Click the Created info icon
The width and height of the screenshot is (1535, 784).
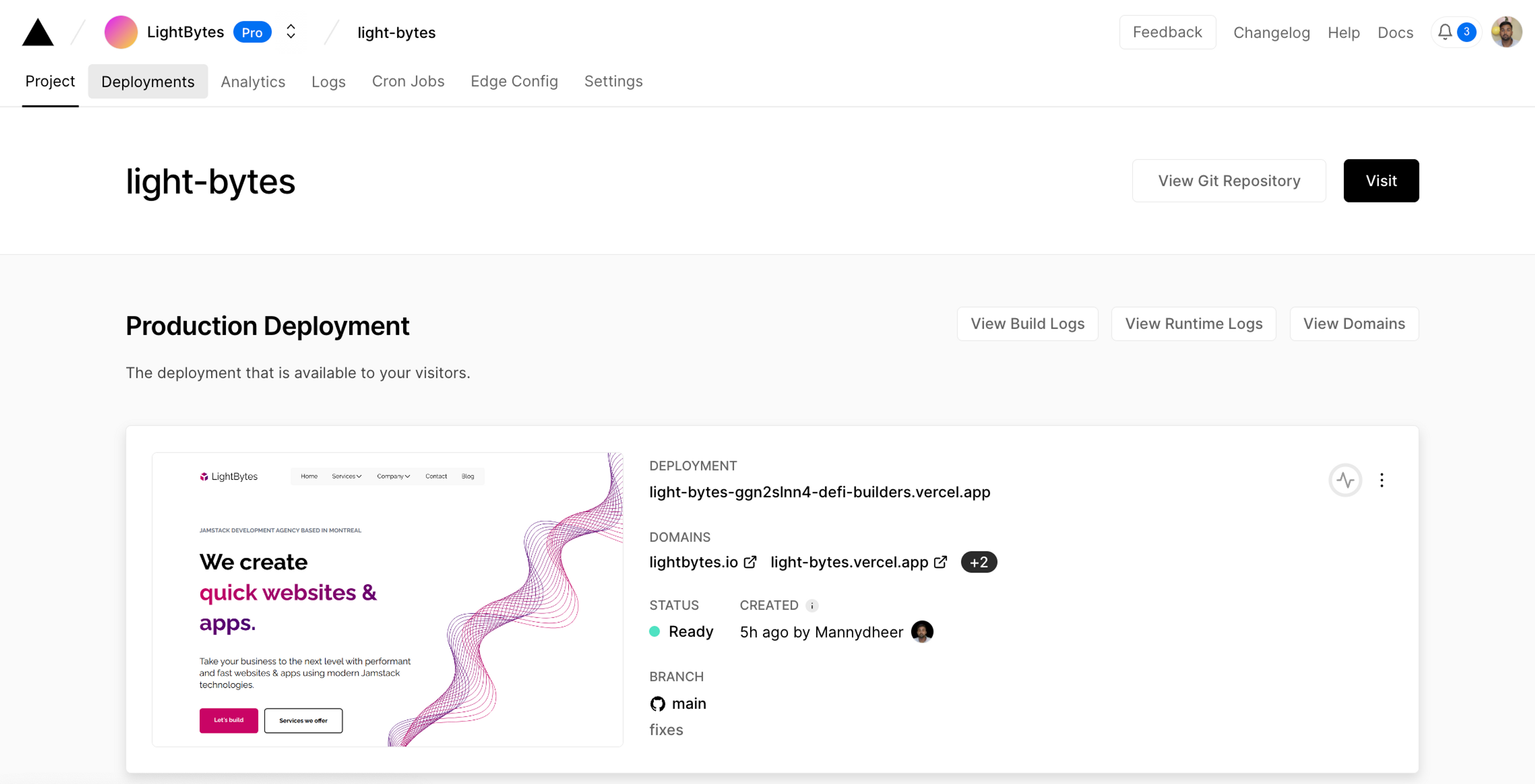coord(811,606)
